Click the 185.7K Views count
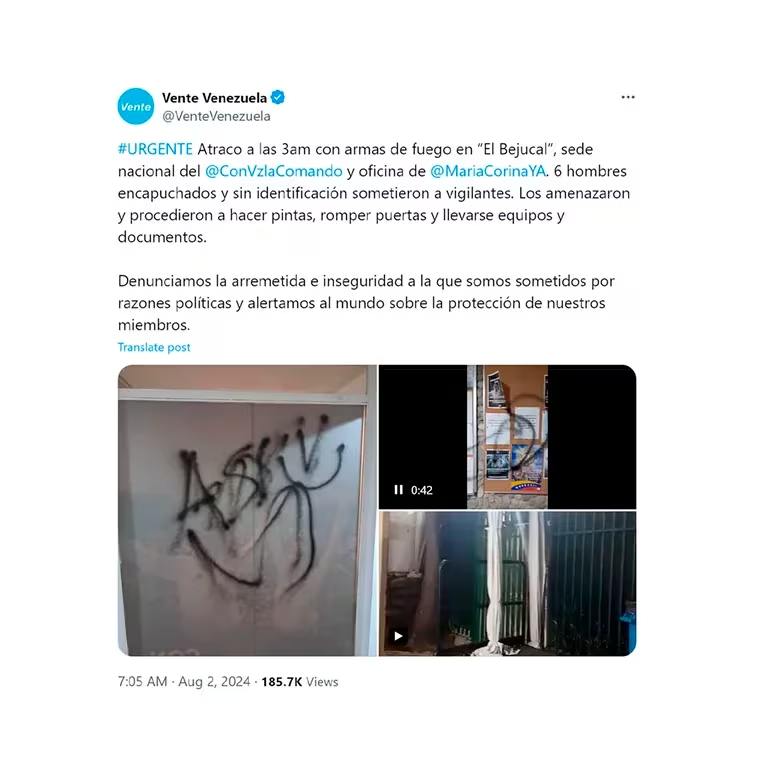 [300, 682]
